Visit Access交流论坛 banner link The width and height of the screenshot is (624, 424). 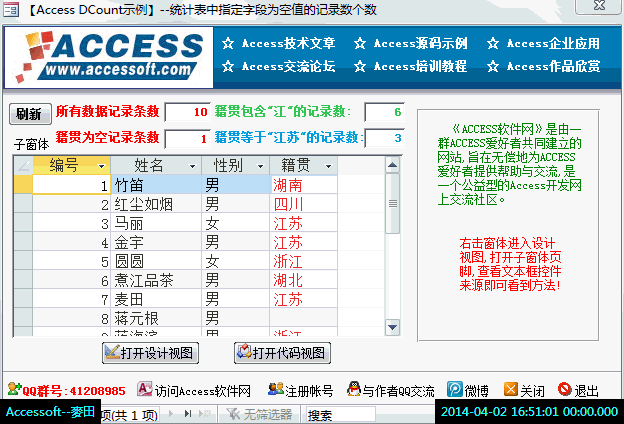[x=289, y=66]
